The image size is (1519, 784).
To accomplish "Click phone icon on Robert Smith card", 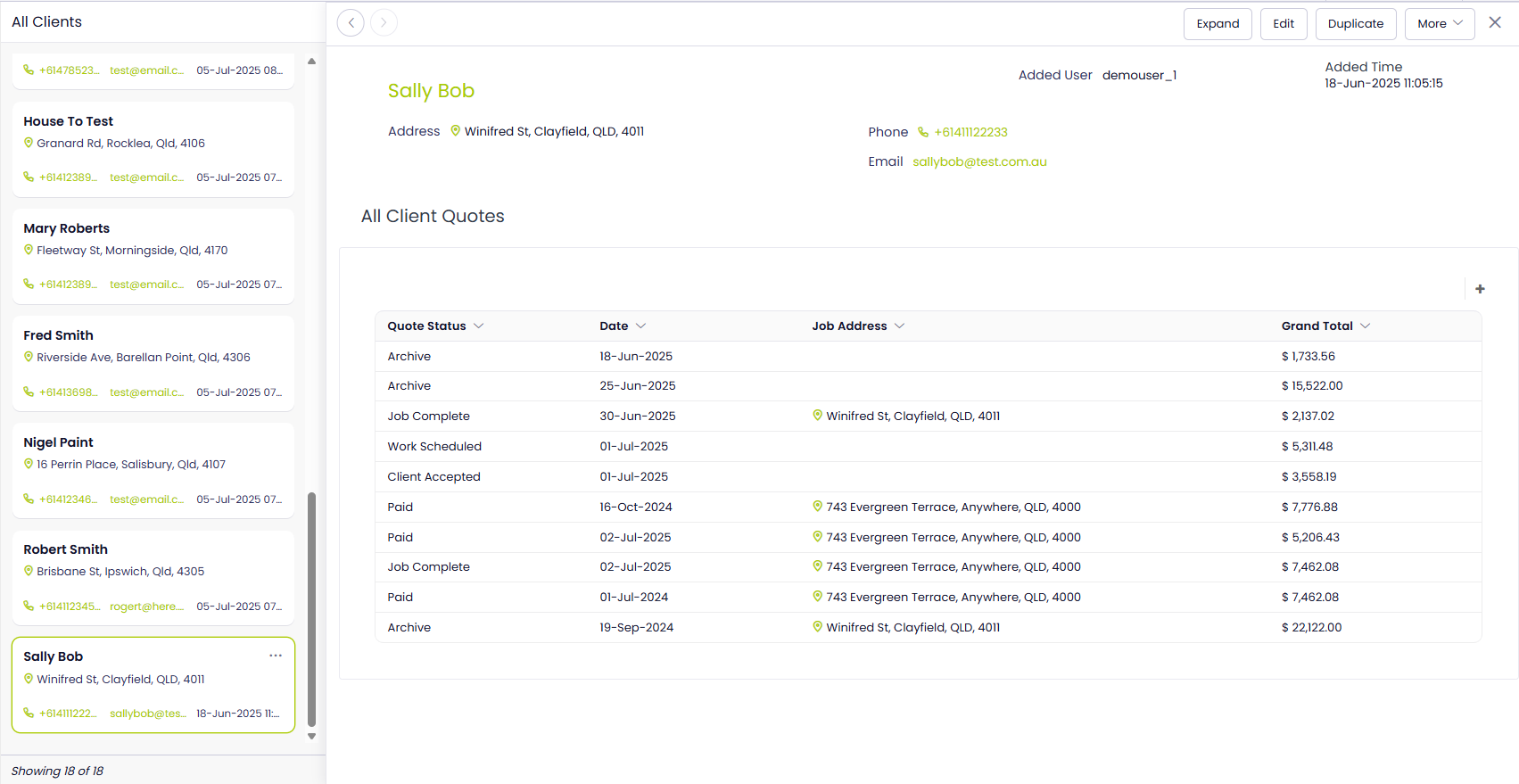I will [x=29, y=607].
